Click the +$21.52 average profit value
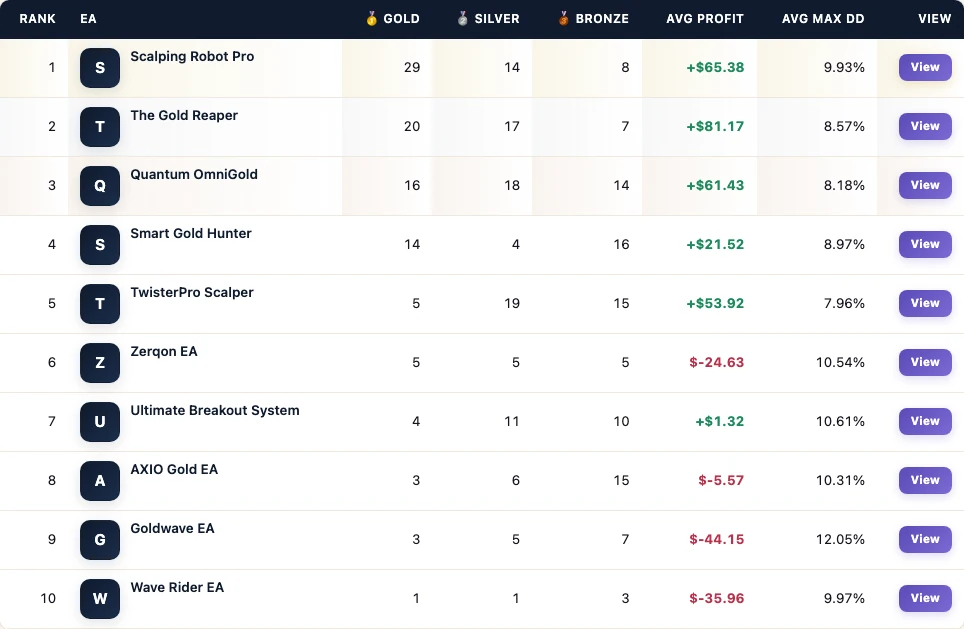964x629 pixels. coord(715,244)
